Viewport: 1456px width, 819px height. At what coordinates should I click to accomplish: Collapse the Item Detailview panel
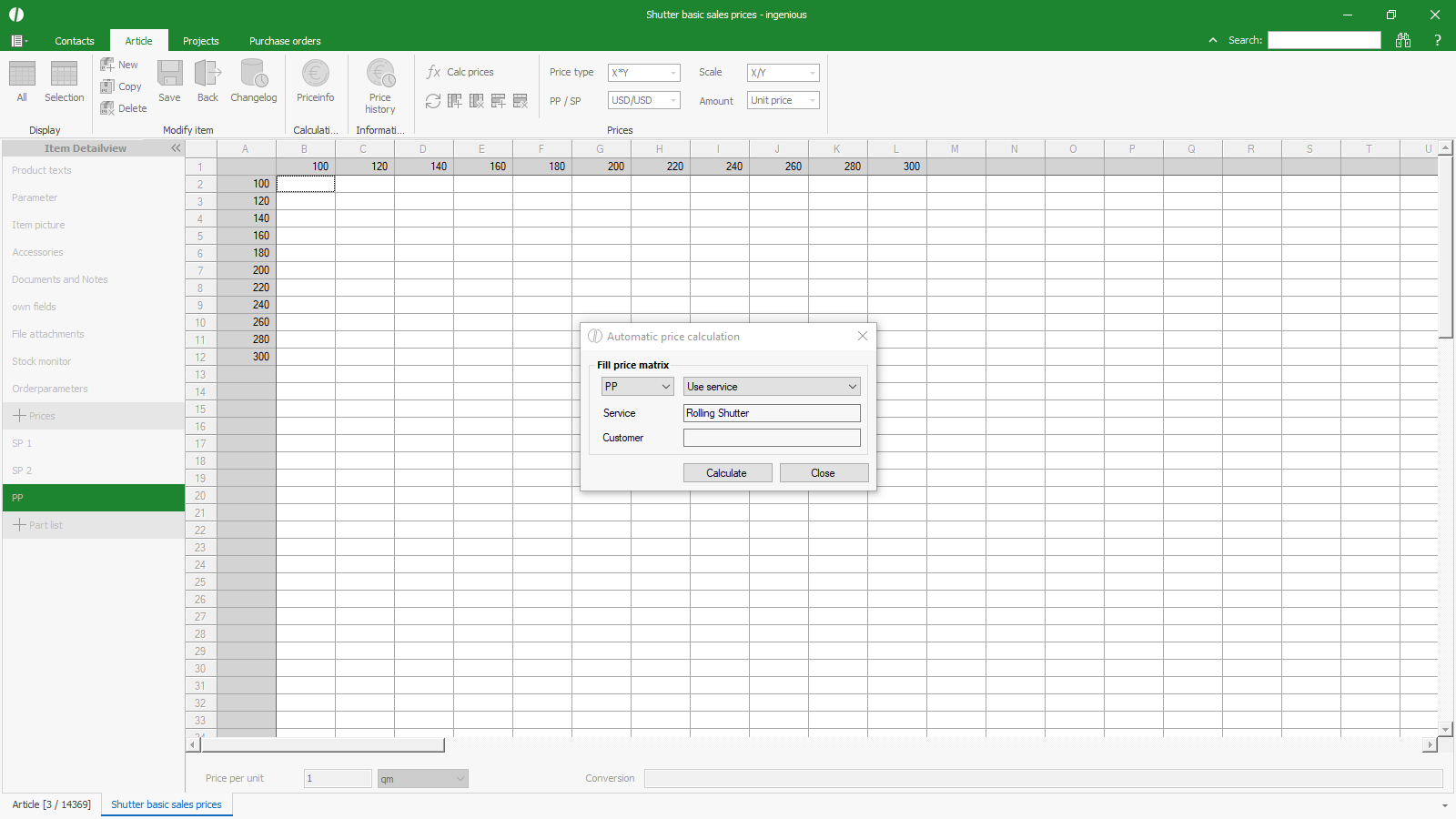(176, 148)
